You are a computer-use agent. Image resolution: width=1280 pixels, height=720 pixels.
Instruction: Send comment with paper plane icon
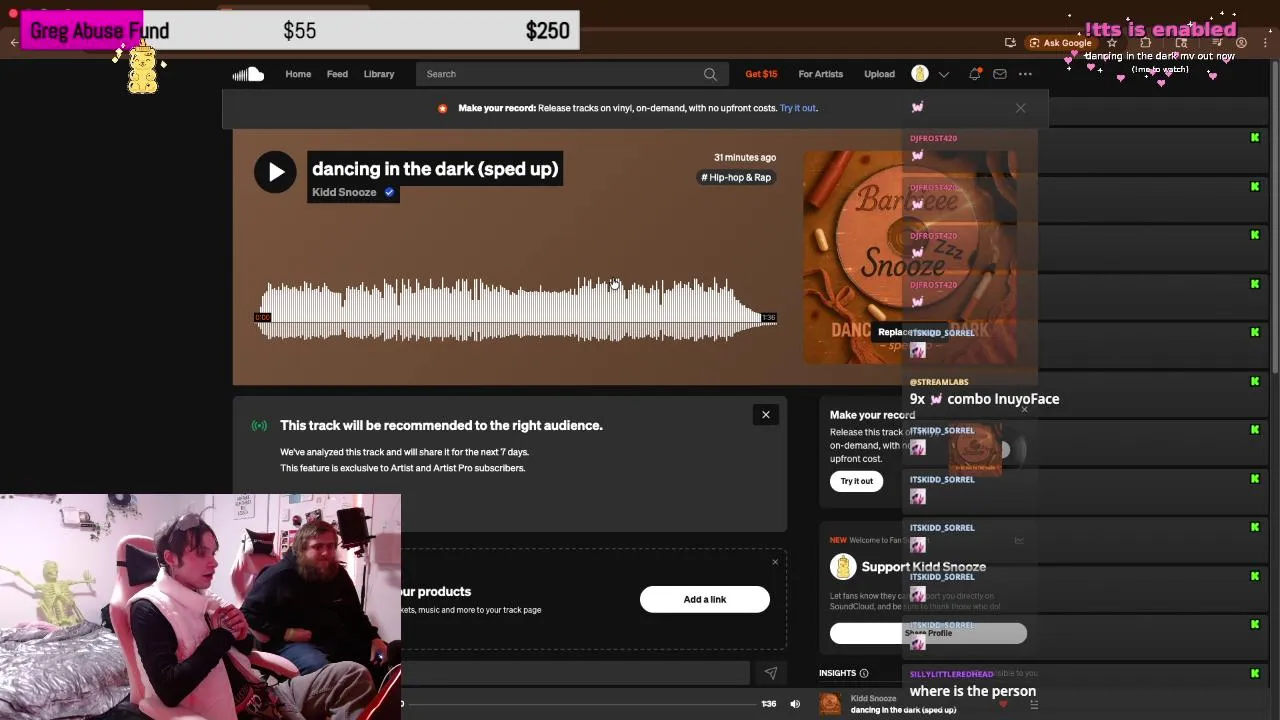coord(770,674)
